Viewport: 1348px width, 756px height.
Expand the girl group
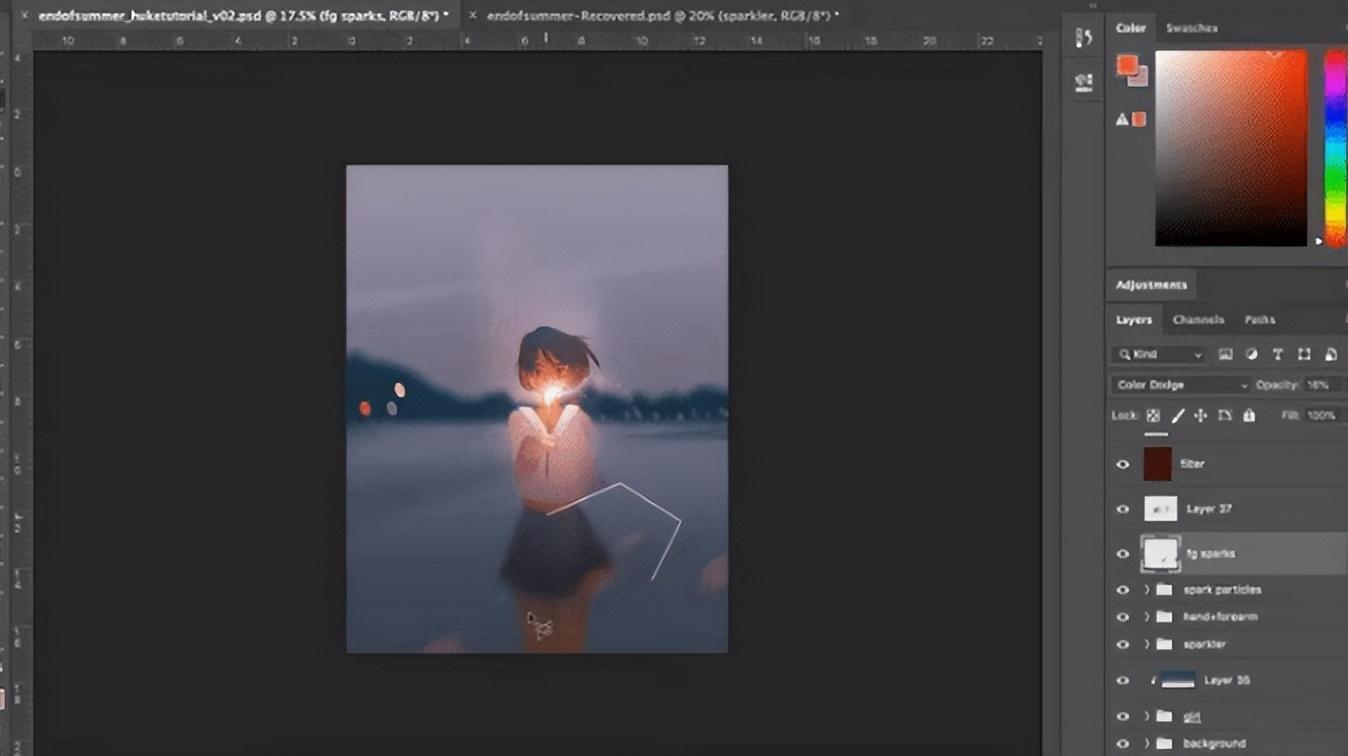click(x=1147, y=716)
